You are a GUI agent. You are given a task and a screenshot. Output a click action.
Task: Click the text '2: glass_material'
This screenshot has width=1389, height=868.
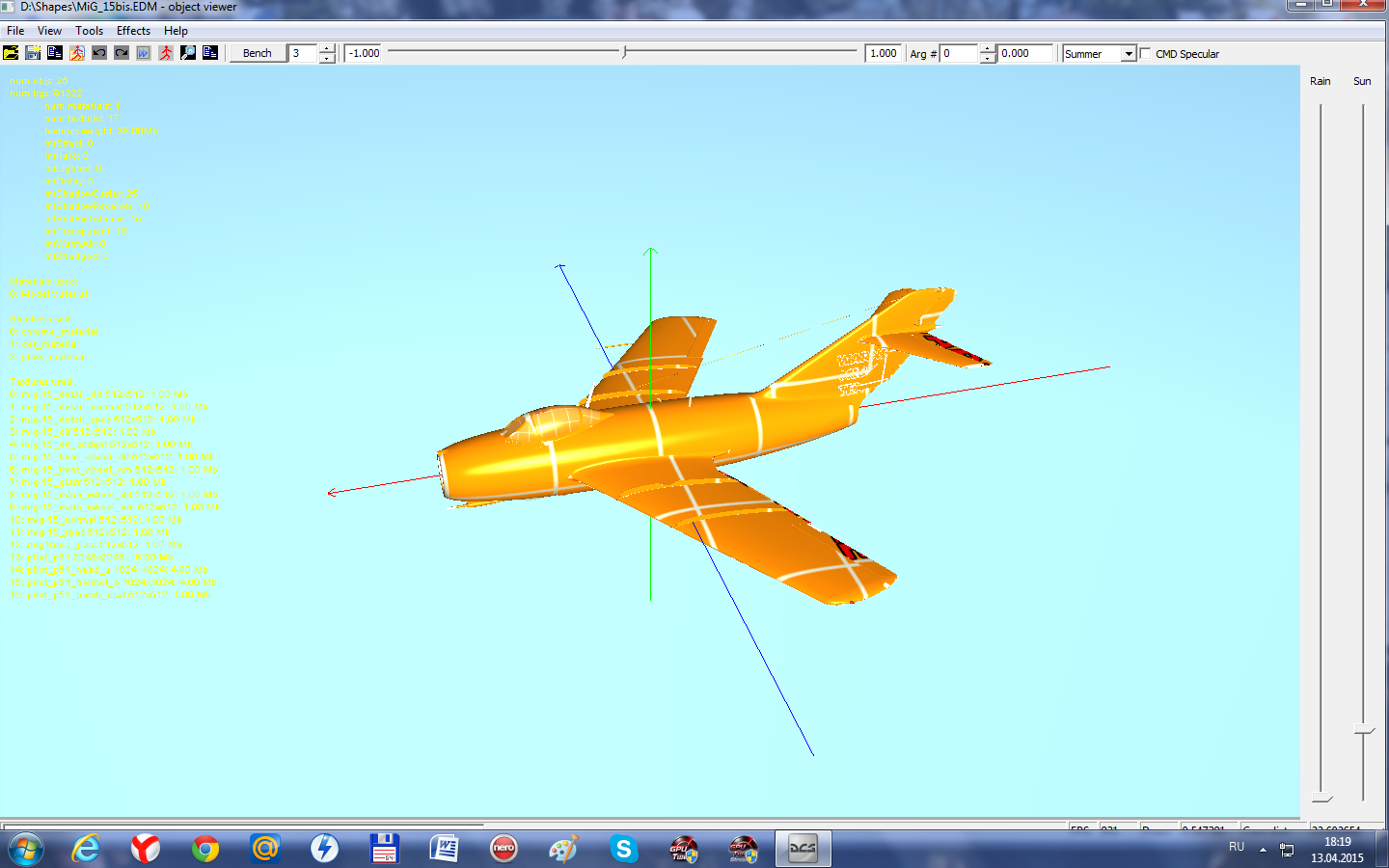48,357
